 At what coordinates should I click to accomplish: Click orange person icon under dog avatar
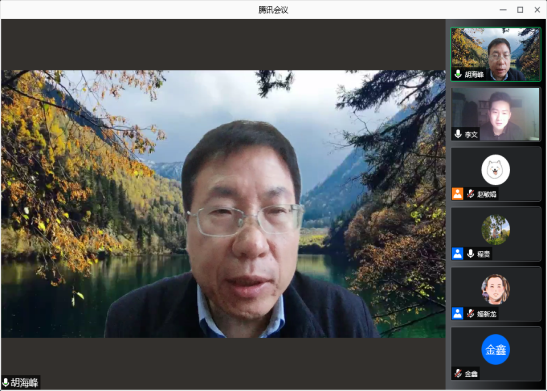457,194
